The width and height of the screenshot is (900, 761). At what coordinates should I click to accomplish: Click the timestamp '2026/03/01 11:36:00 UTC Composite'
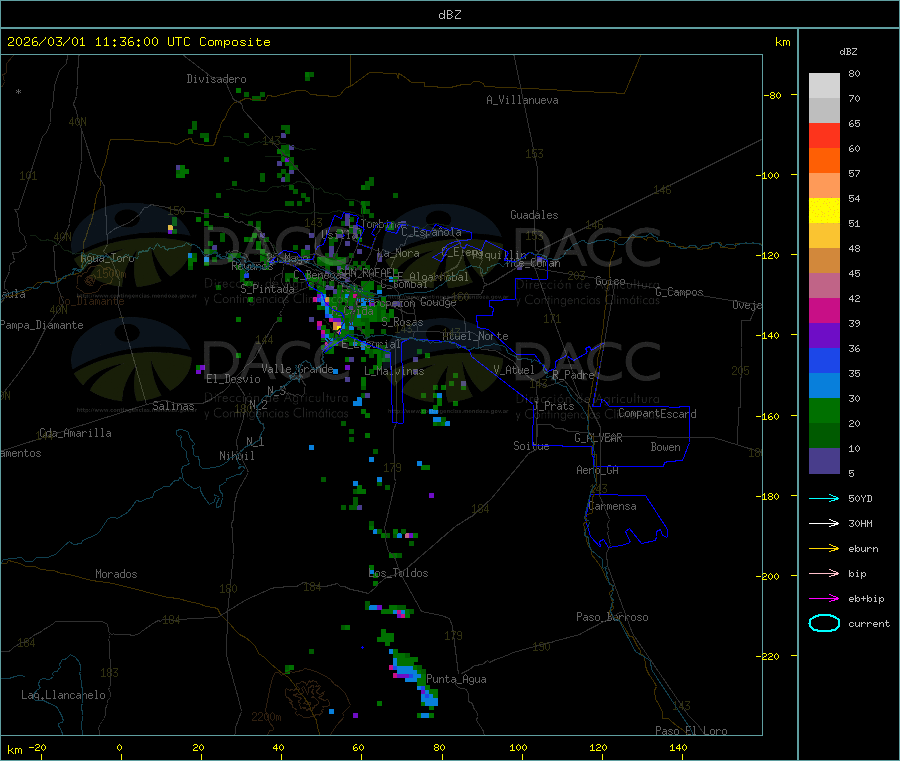point(138,42)
